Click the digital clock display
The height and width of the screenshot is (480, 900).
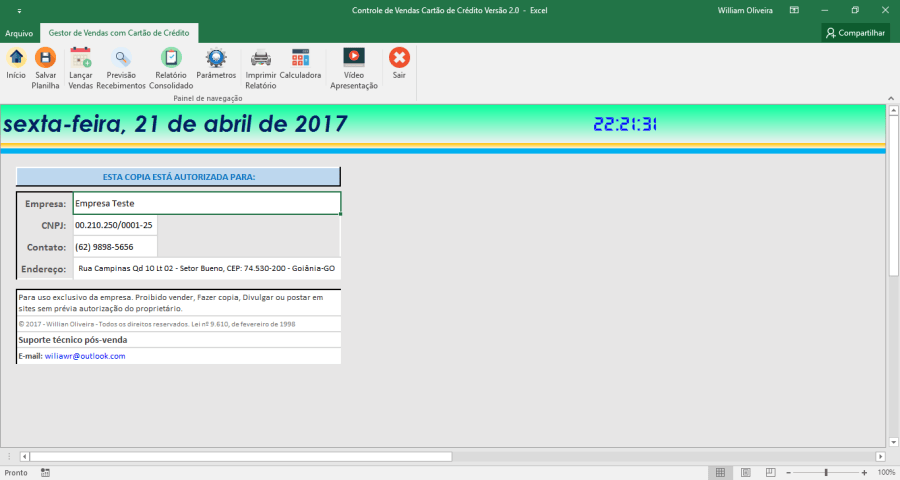pos(624,124)
